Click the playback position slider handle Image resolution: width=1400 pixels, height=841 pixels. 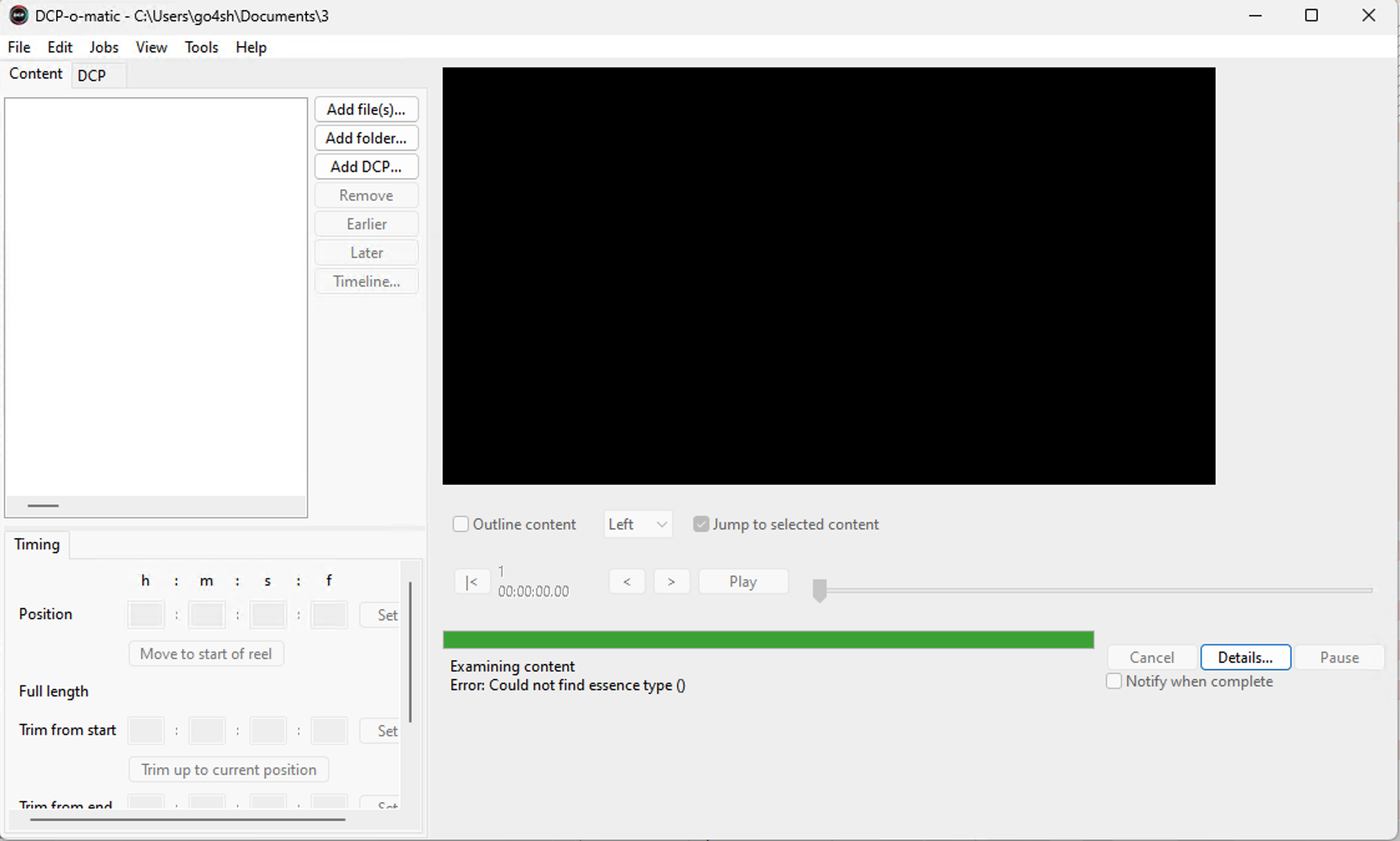tap(820, 589)
